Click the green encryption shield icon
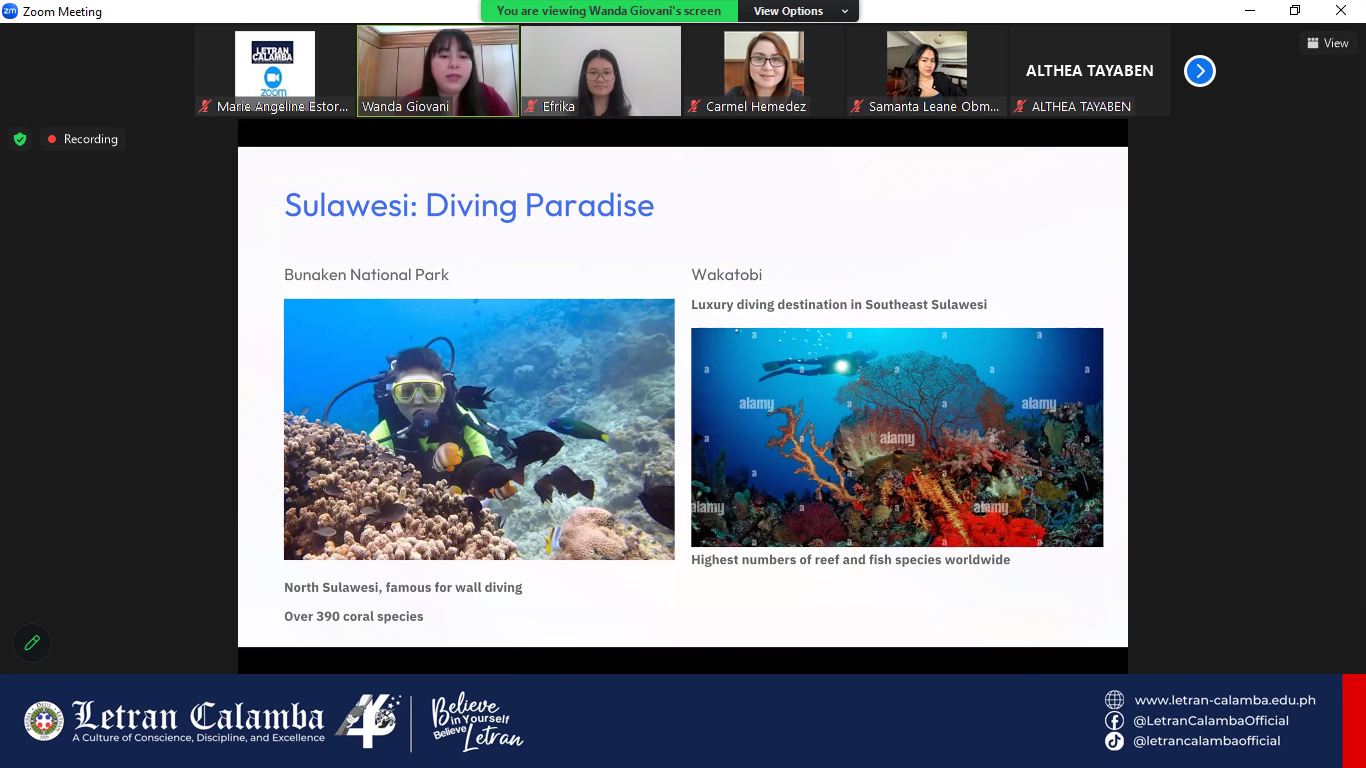This screenshot has height=768, width=1366. point(20,139)
